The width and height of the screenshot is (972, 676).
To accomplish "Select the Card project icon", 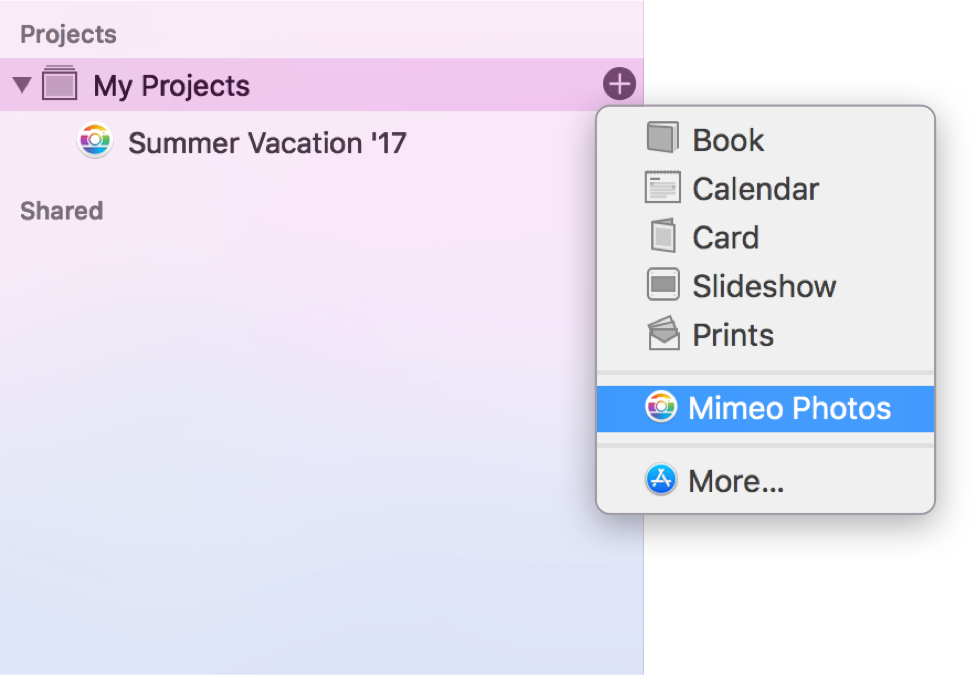I will click(x=661, y=237).
